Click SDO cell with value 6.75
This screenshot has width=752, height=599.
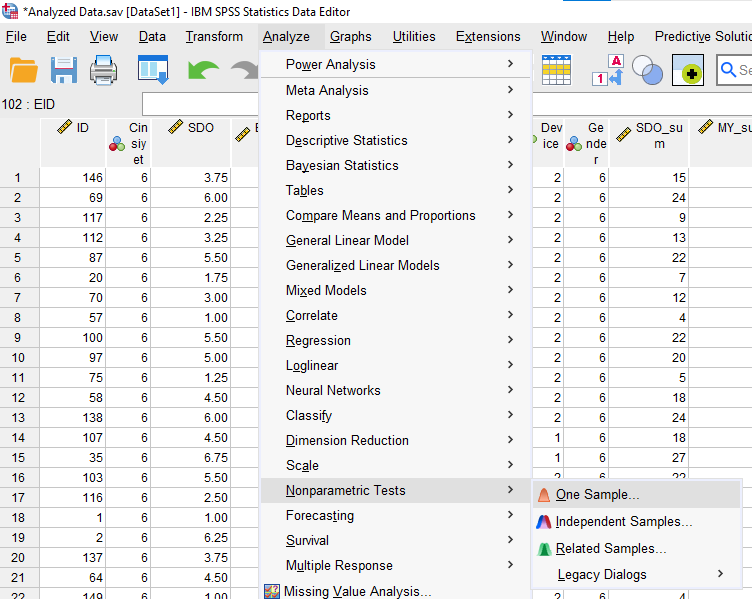point(191,458)
